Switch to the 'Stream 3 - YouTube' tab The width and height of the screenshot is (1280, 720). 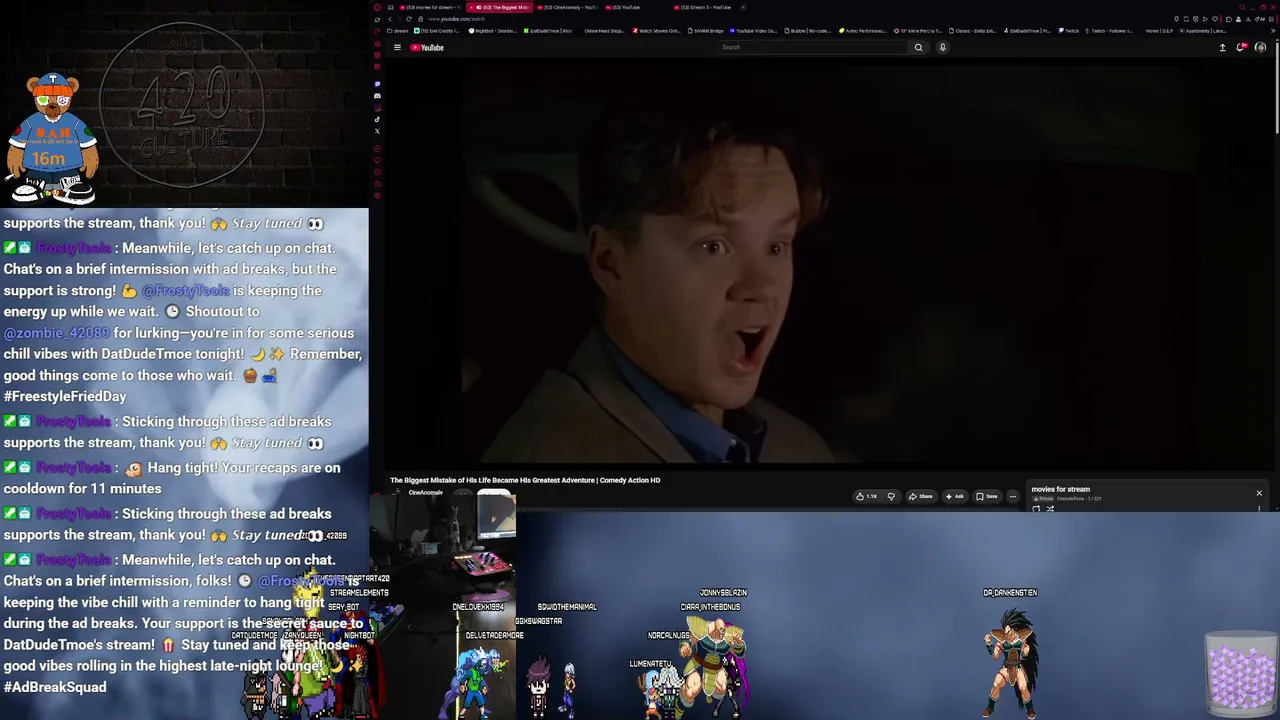coord(703,7)
